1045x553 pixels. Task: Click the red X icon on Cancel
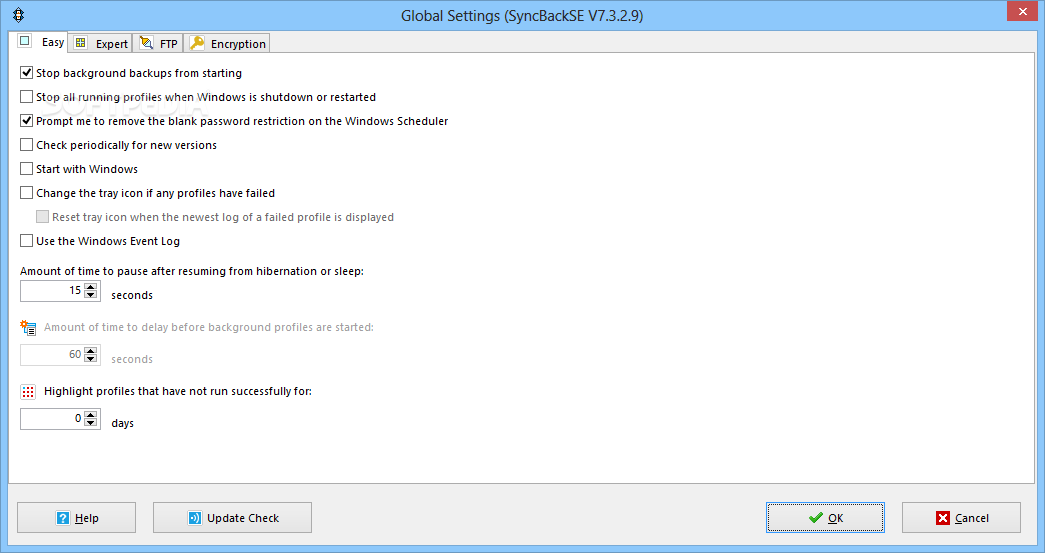pyautogui.click(x=942, y=518)
